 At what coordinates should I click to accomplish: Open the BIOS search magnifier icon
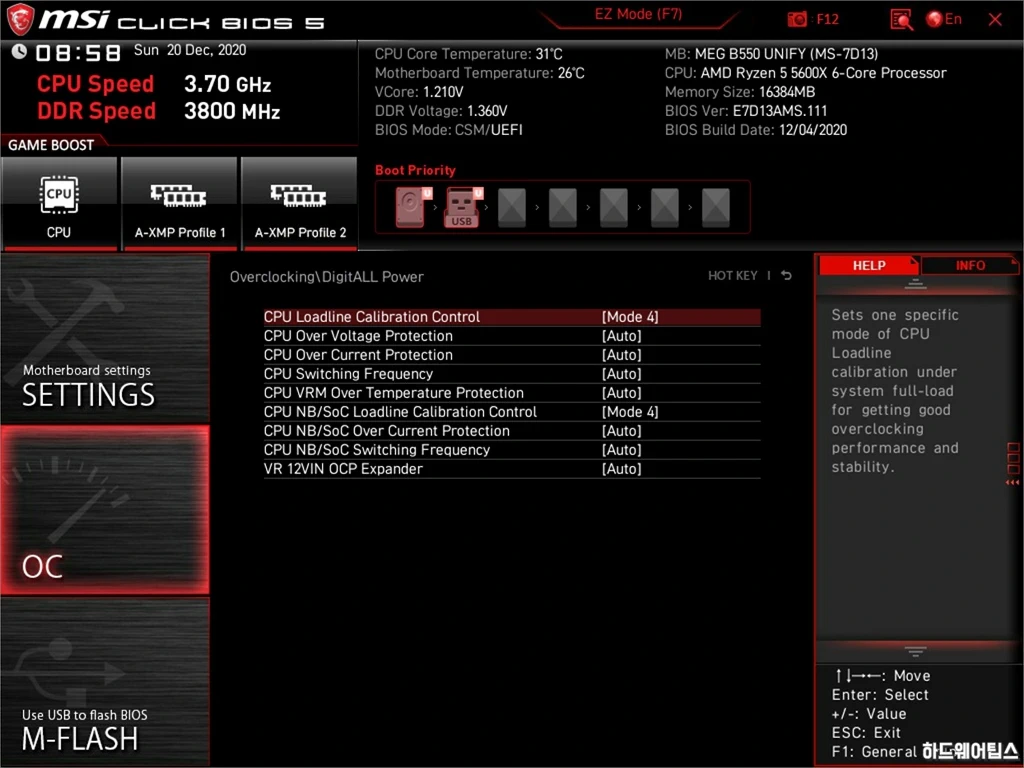(x=901, y=20)
